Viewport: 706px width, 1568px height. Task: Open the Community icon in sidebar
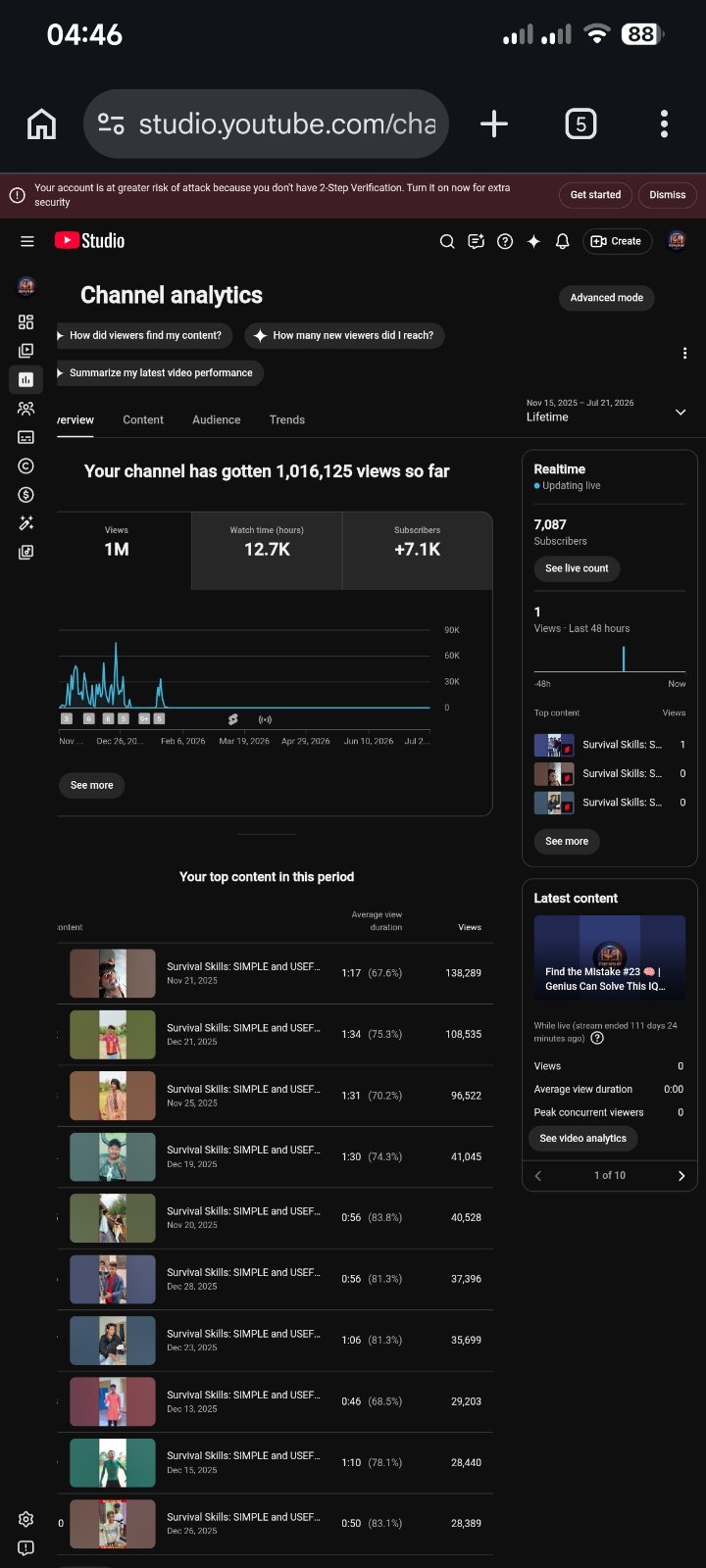(x=26, y=409)
